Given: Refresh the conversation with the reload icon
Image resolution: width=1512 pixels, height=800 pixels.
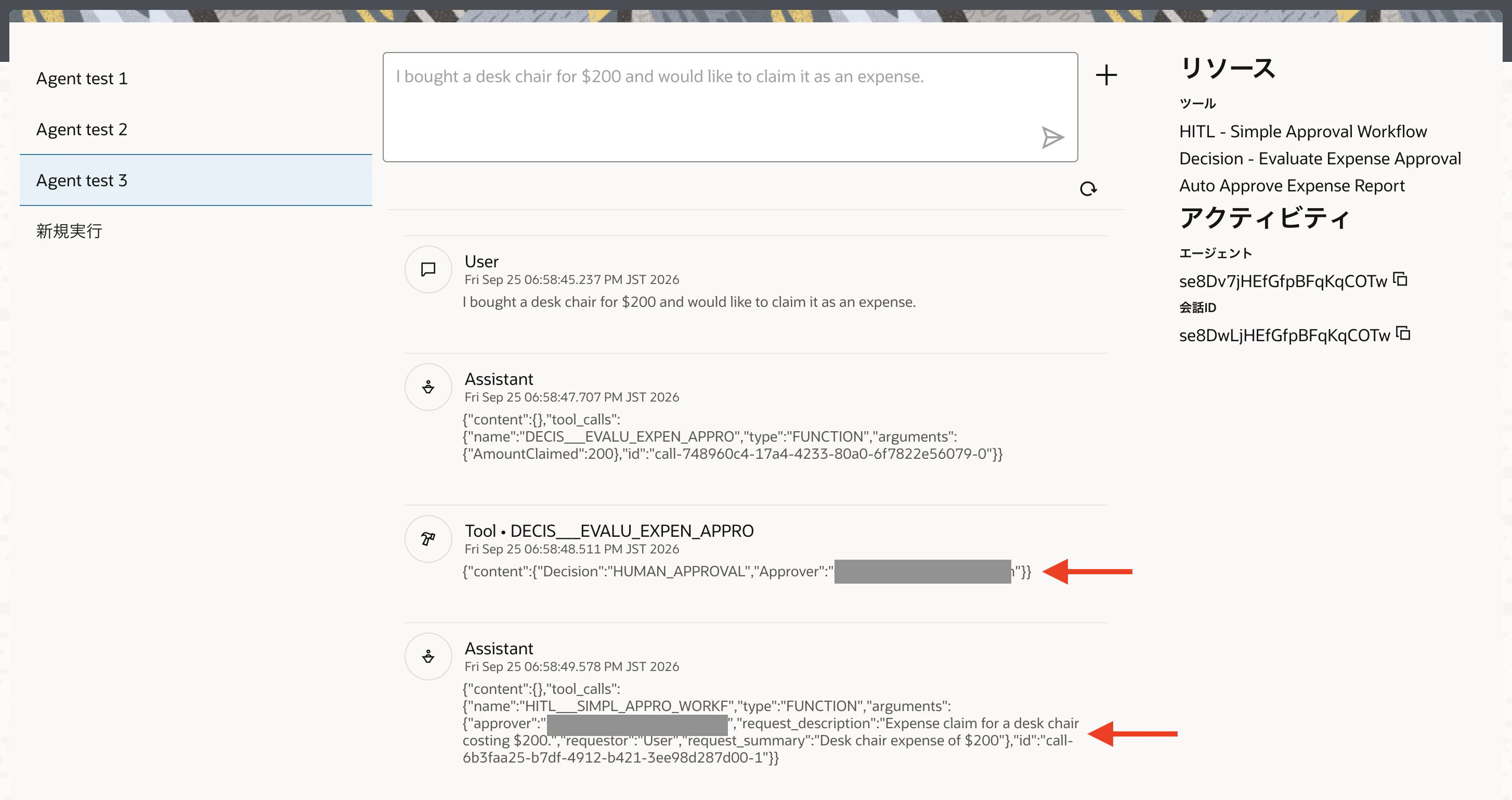Looking at the screenshot, I should point(1088,188).
